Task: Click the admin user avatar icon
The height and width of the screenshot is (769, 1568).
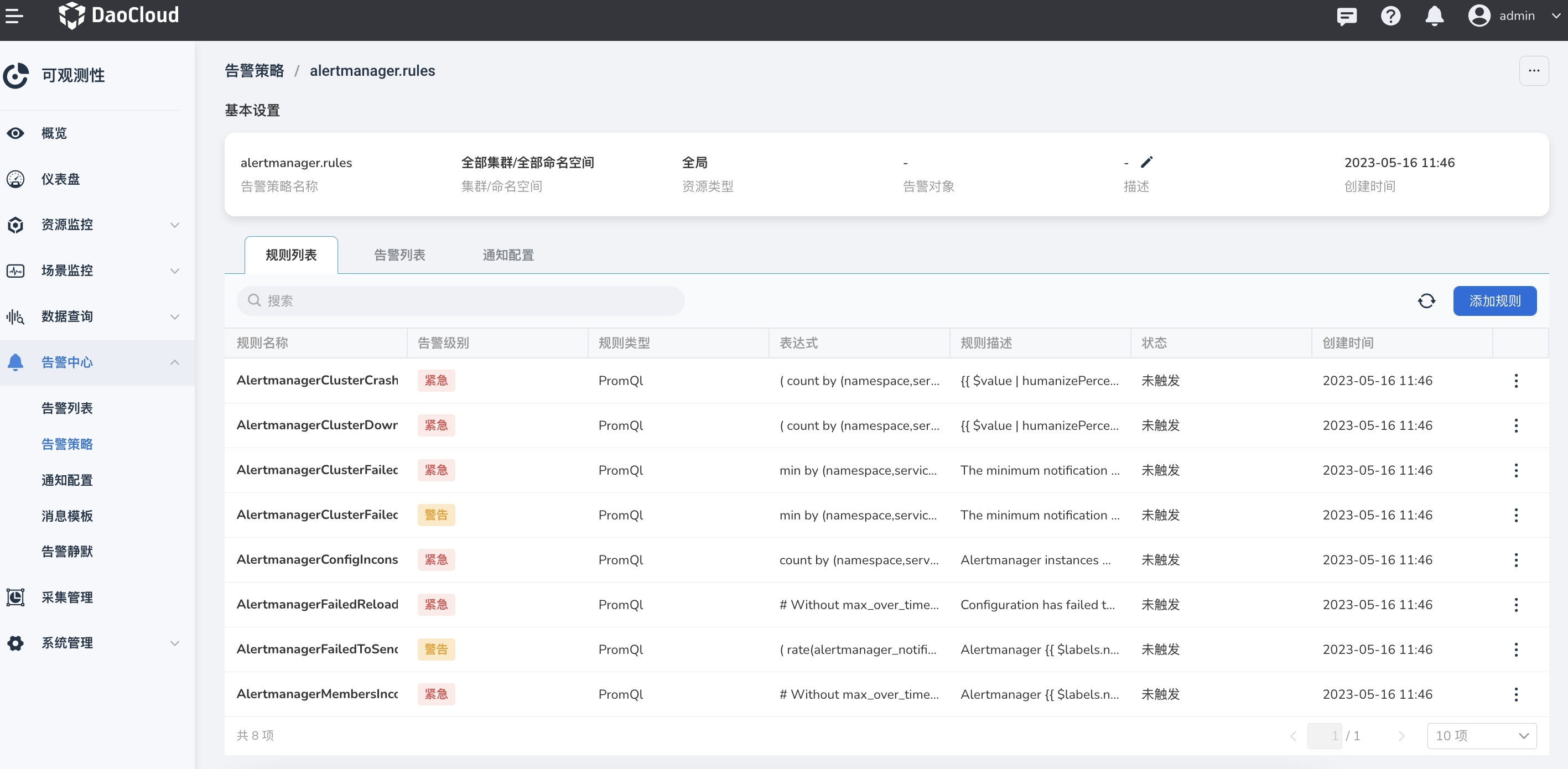Action: tap(1479, 16)
